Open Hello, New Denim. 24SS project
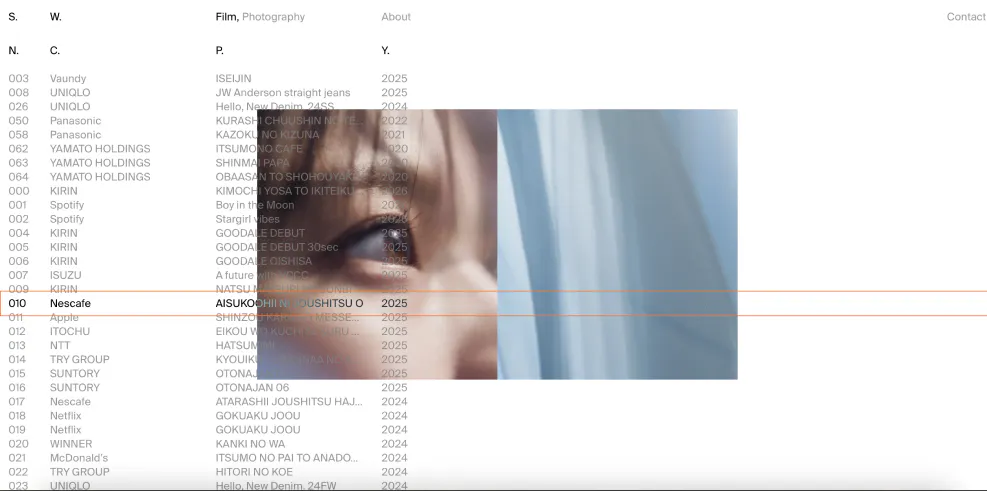This screenshot has height=491, width=987. (208, 106)
